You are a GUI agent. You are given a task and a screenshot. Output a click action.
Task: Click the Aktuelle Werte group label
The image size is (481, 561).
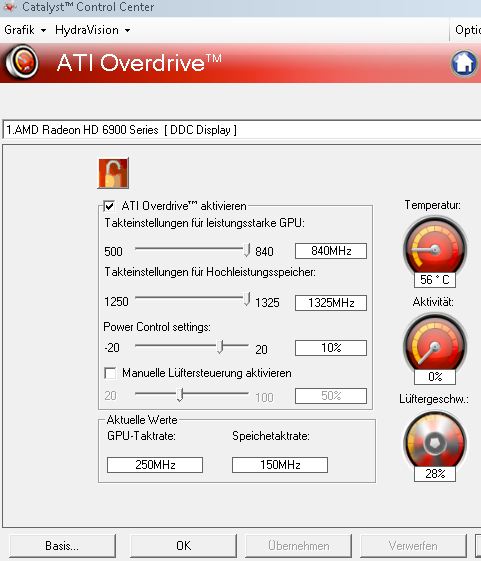point(142,420)
